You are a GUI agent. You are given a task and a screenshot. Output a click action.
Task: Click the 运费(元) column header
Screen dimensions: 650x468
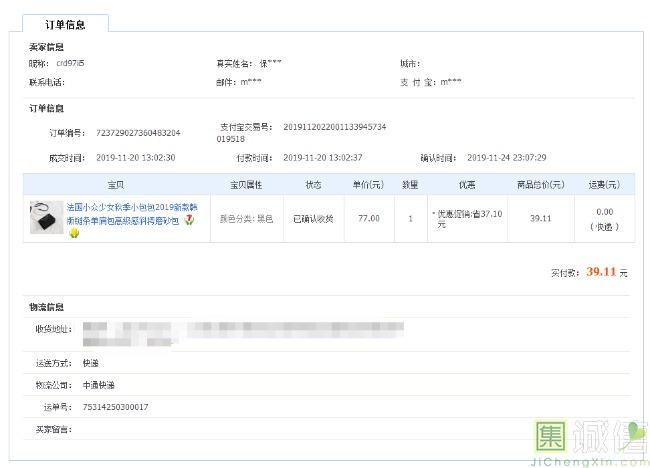tap(603, 185)
